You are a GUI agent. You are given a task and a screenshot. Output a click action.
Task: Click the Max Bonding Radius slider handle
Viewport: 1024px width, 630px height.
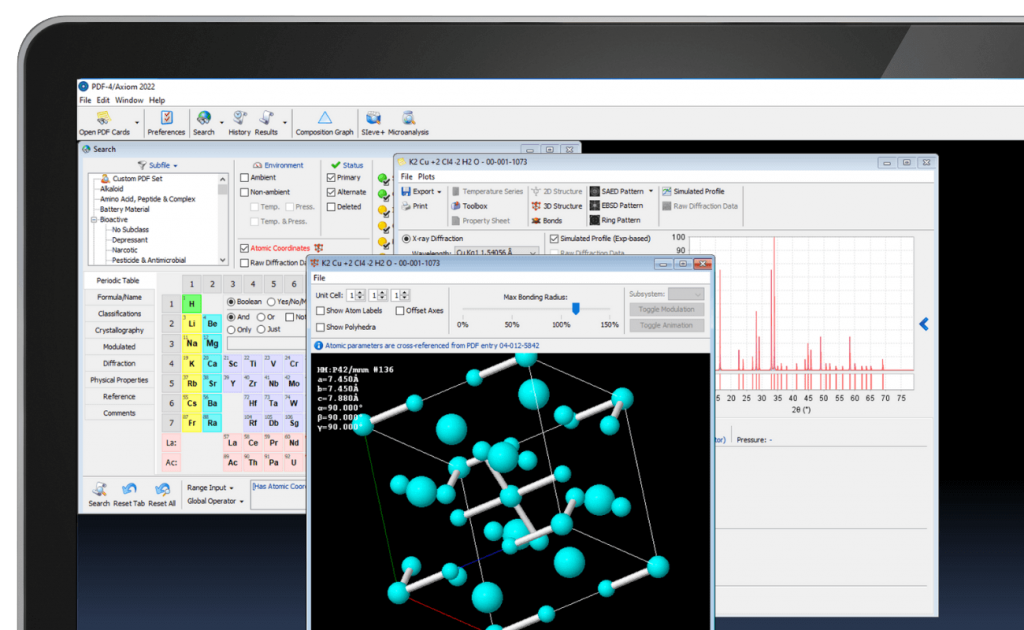(576, 308)
